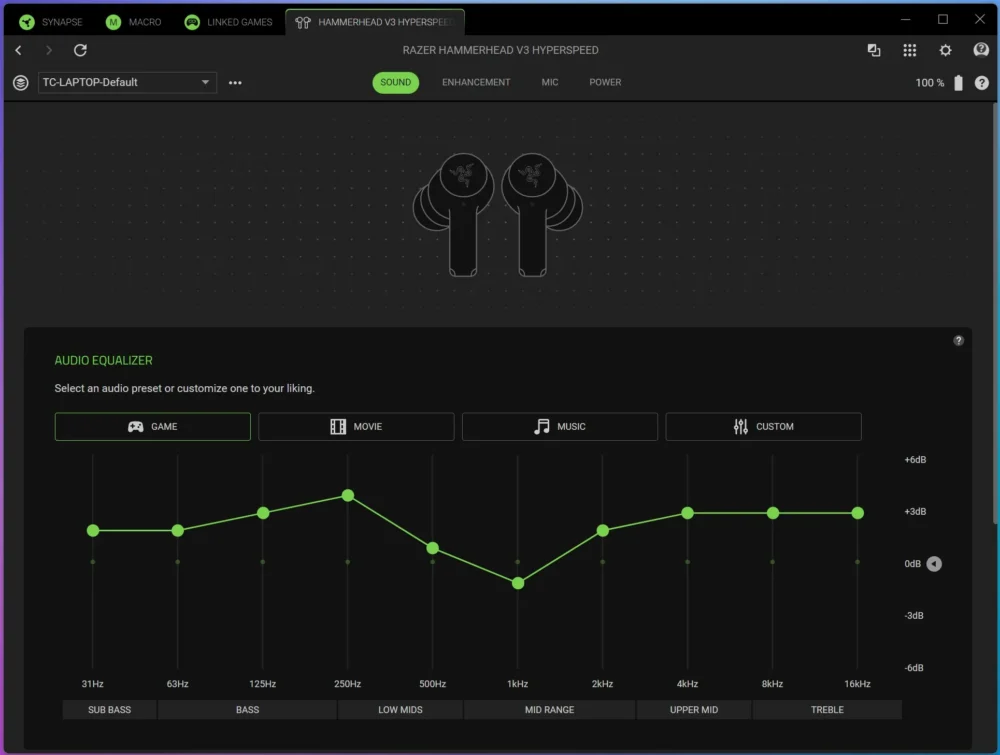Image resolution: width=1000 pixels, height=755 pixels.
Task: Click the battery level icon
Action: click(958, 83)
